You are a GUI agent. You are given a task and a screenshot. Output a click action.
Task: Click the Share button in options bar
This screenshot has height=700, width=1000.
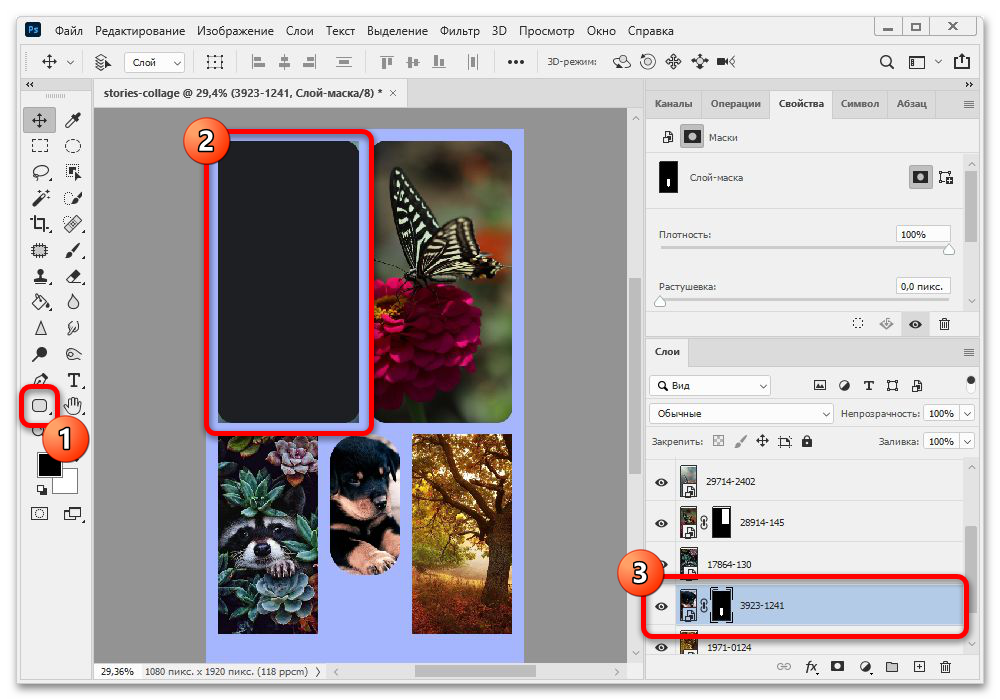961,62
